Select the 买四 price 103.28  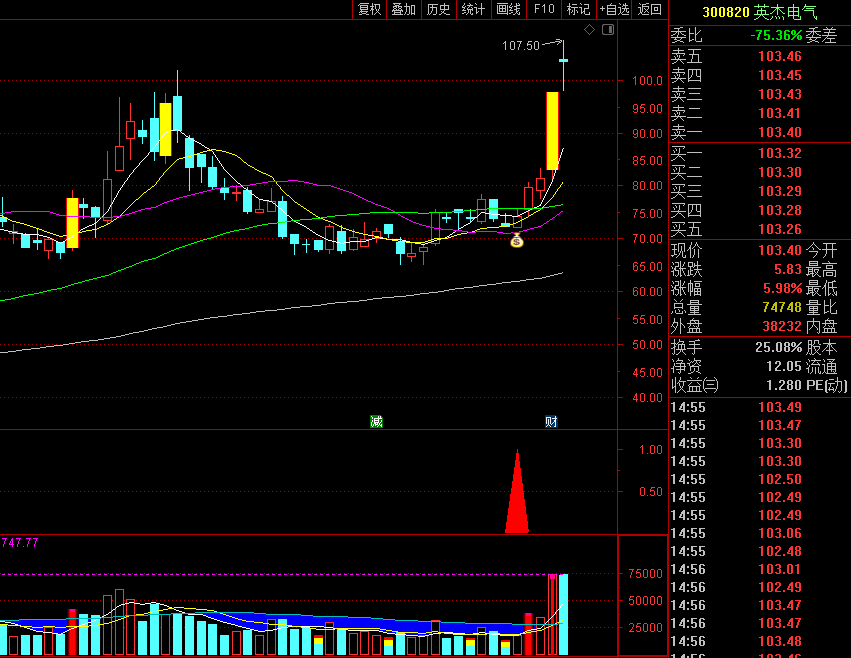[779, 211]
